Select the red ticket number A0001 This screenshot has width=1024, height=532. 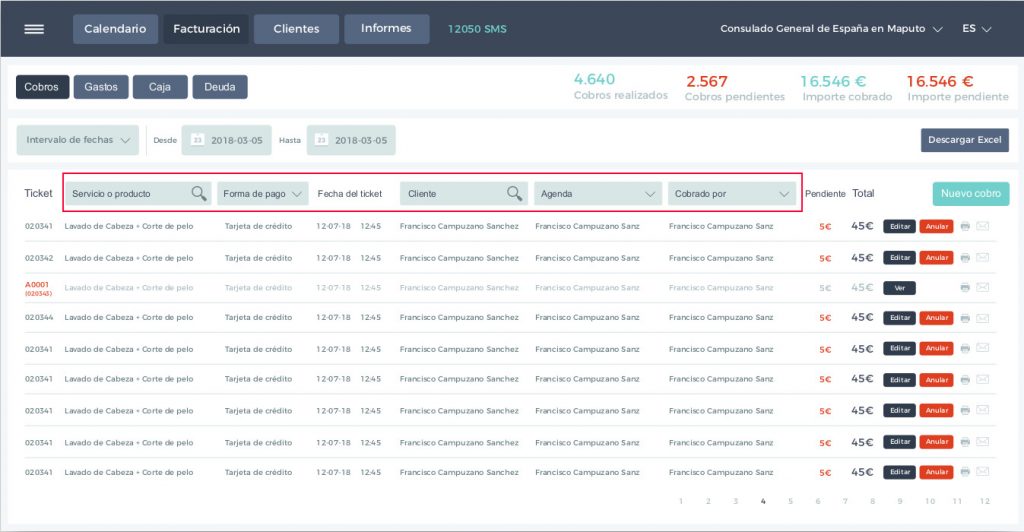[x=37, y=285]
